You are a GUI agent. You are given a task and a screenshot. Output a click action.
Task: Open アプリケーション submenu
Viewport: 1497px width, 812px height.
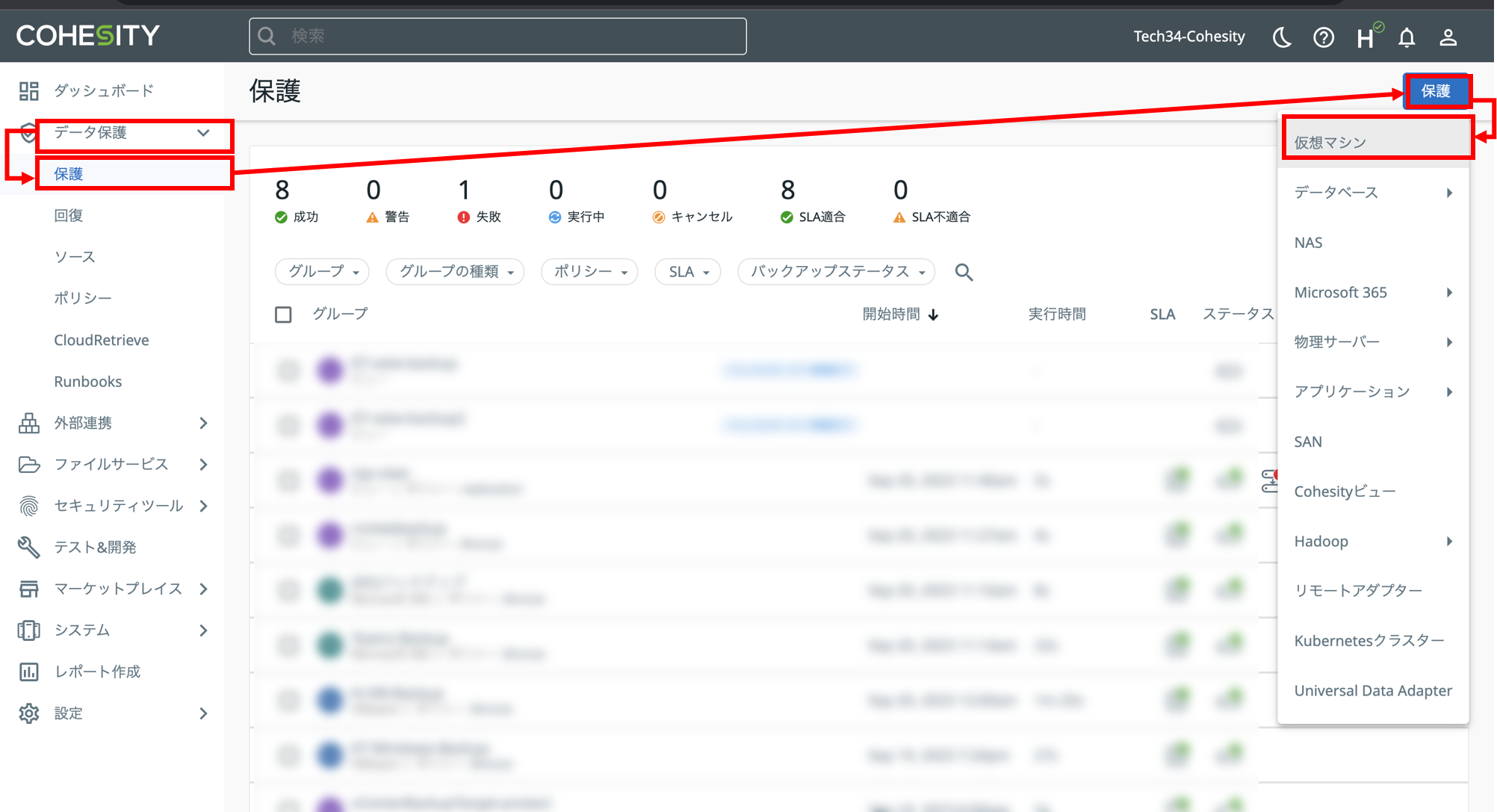click(1373, 391)
